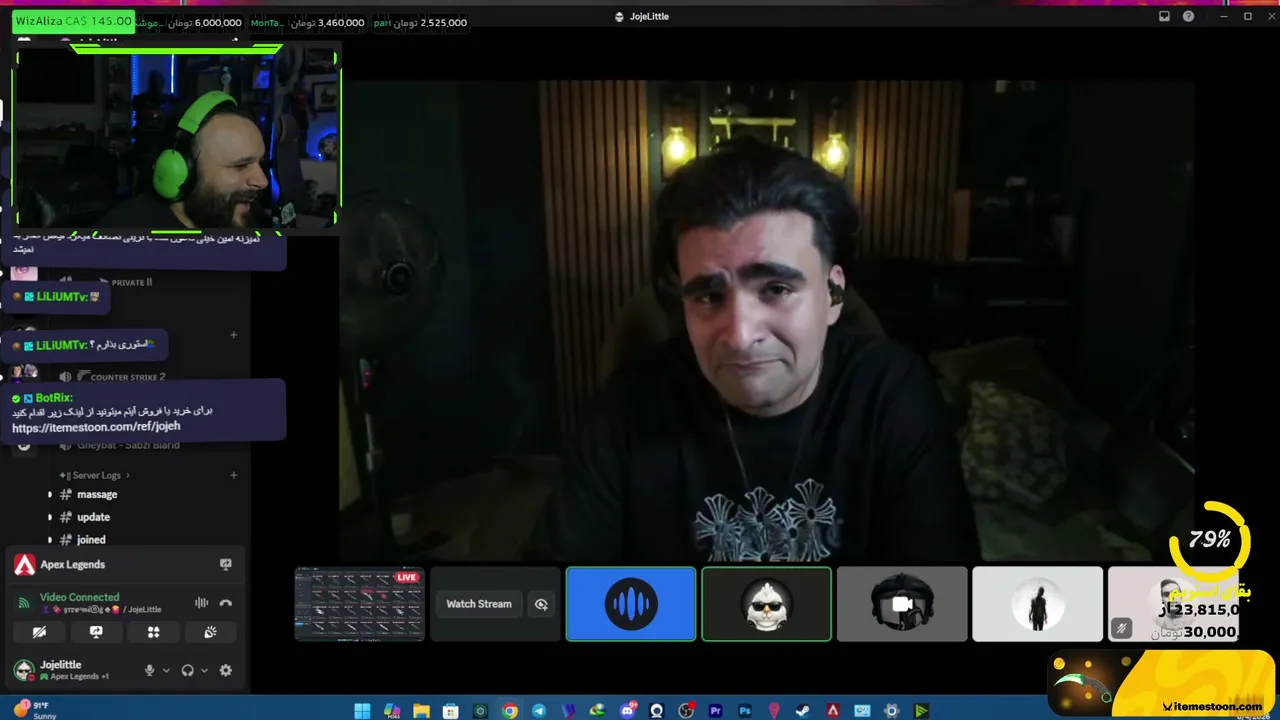The width and height of the screenshot is (1280, 720).
Task: Click the Watch Stream button
Action: click(479, 604)
